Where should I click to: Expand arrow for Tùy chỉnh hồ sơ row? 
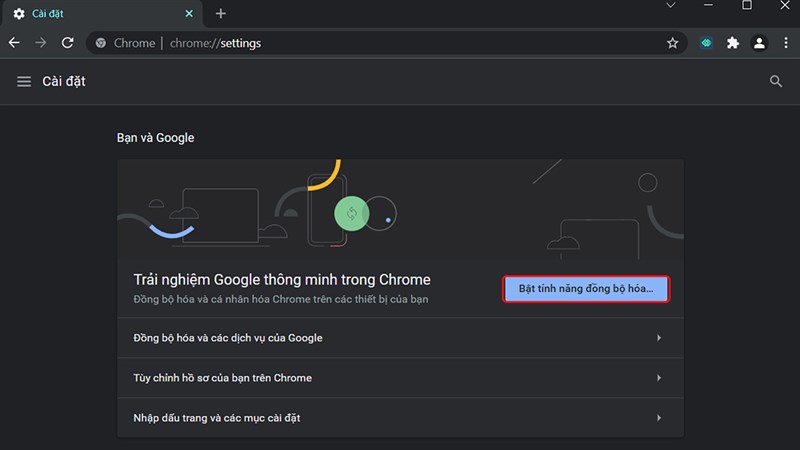[659, 378]
